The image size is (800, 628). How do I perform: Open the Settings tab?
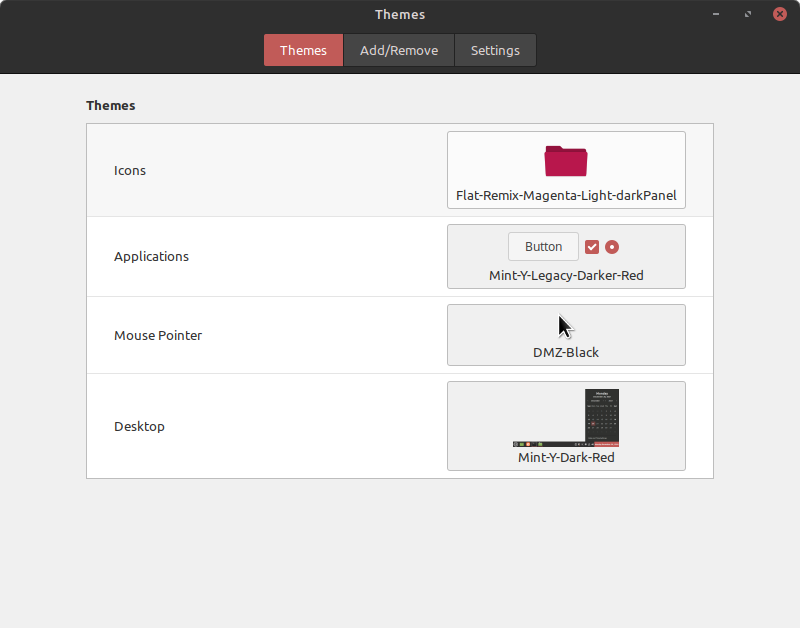495,50
